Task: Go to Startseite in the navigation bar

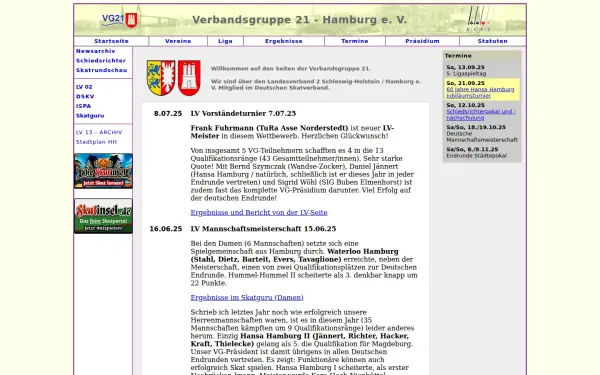Action: click(111, 41)
